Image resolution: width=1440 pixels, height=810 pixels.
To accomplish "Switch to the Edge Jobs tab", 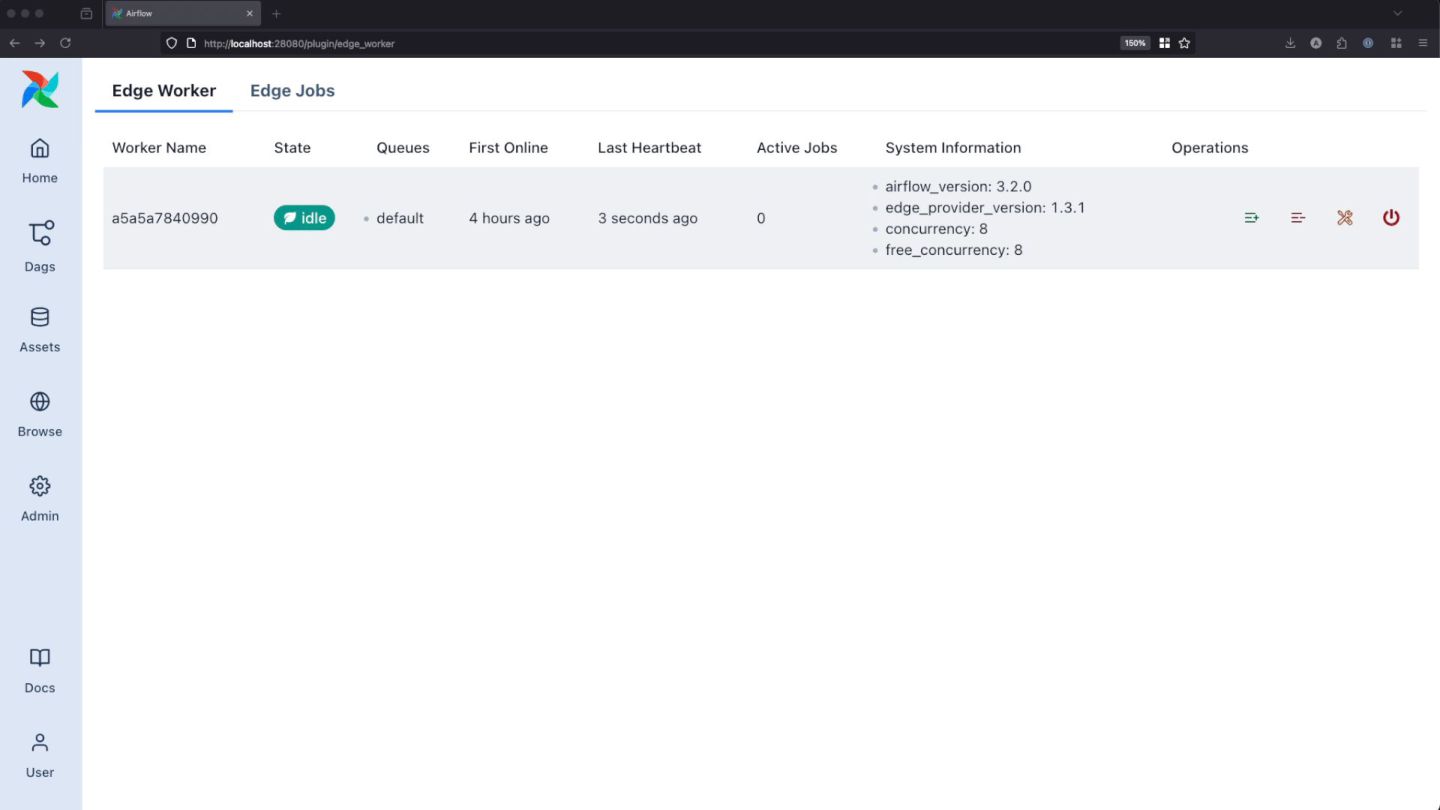I will (x=292, y=90).
